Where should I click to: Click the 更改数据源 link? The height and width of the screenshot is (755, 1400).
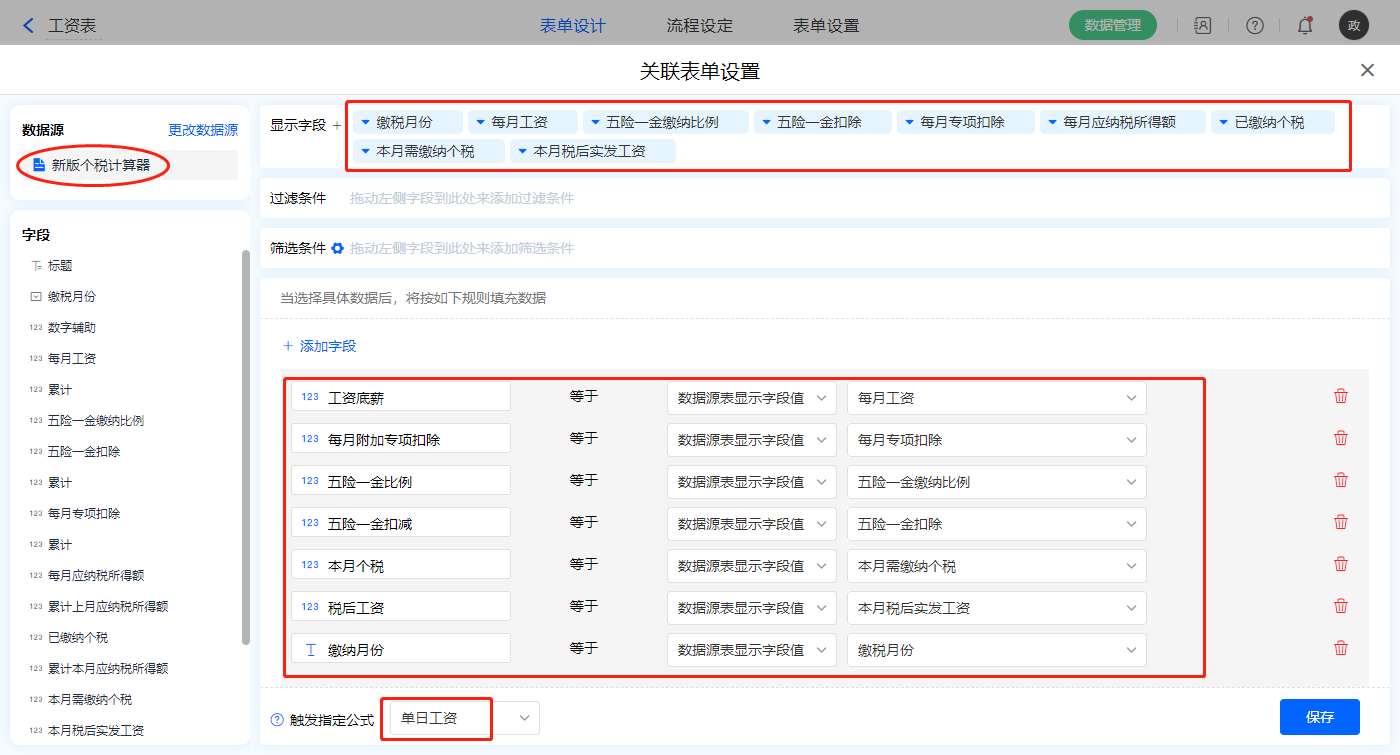[x=203, y=130]
